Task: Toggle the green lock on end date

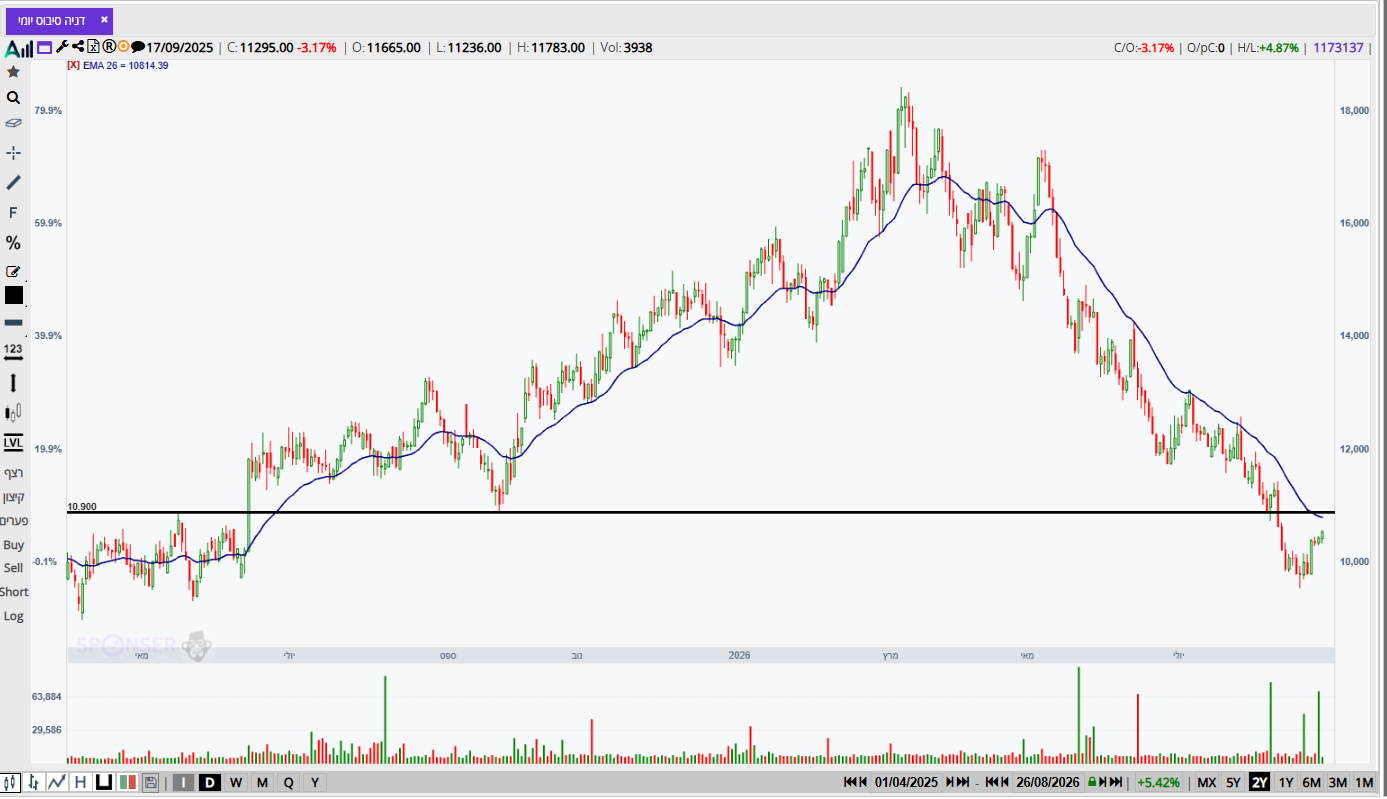Action: [x=1092, y=782]
